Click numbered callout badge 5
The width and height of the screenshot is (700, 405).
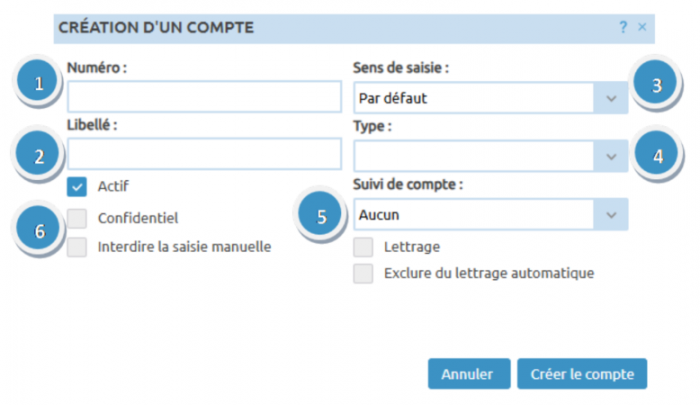click(x=321, y=215)
